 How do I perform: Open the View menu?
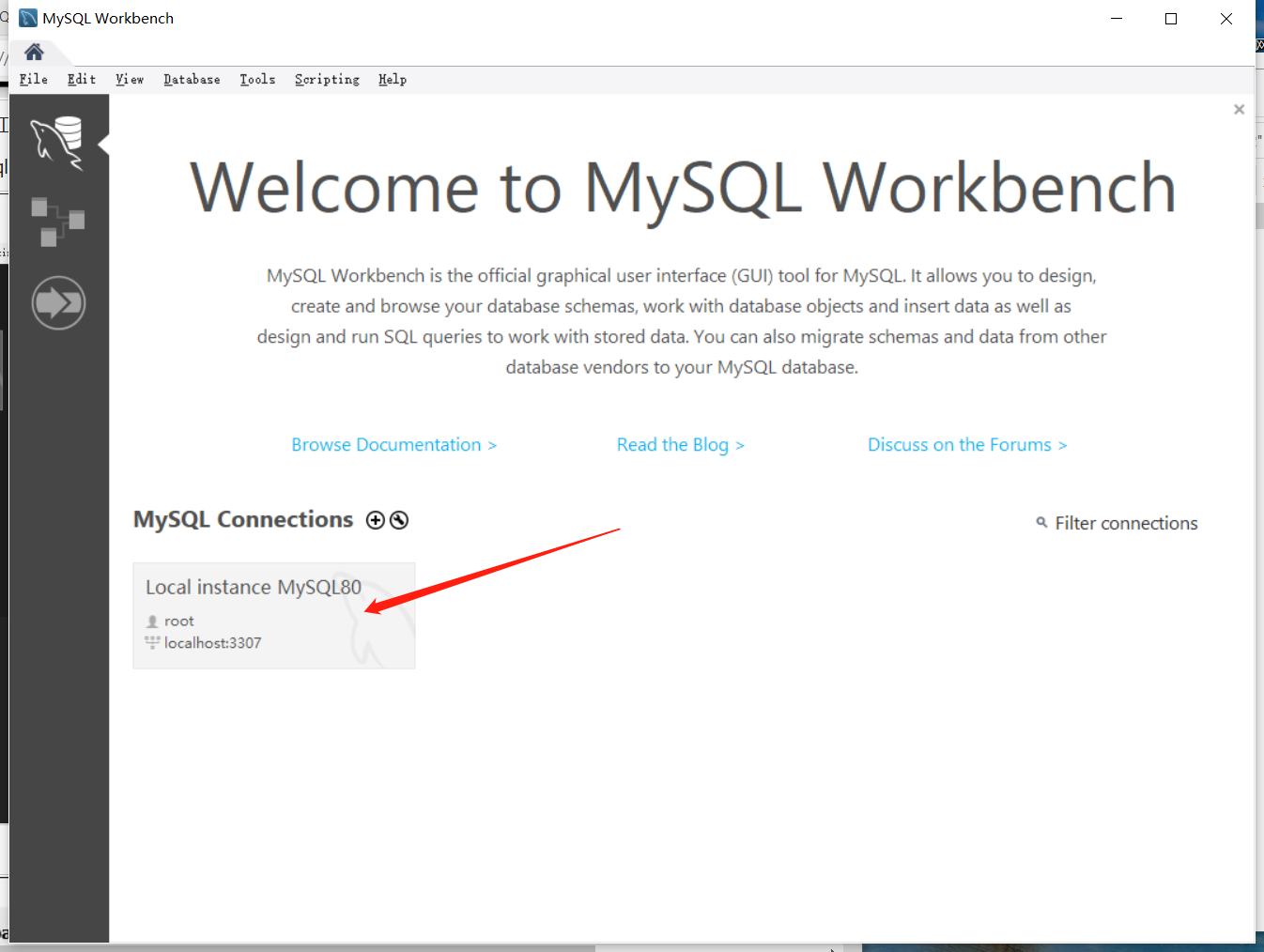coord(130,80)
